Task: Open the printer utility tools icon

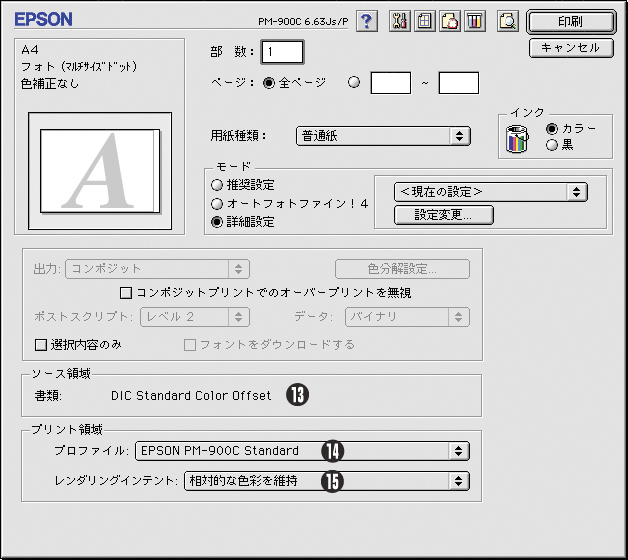Action: click(x=401, y=21)
